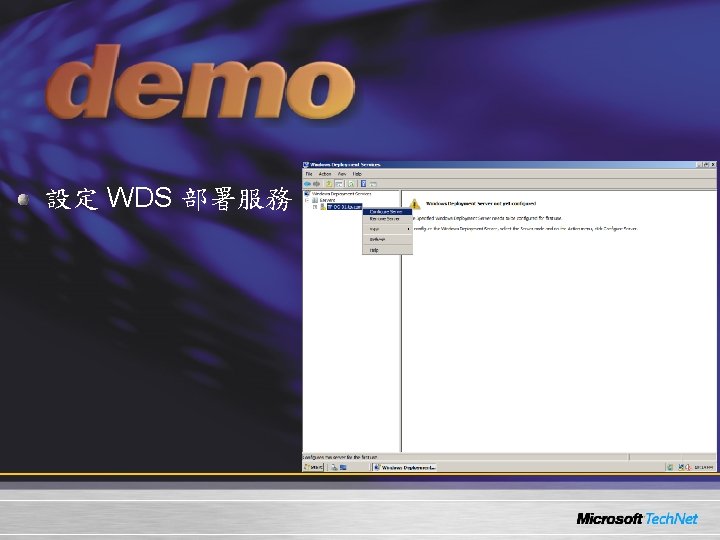The image size is (720, 540).
Task: Choose Refresh from context menu
Action: coord(387,240)
